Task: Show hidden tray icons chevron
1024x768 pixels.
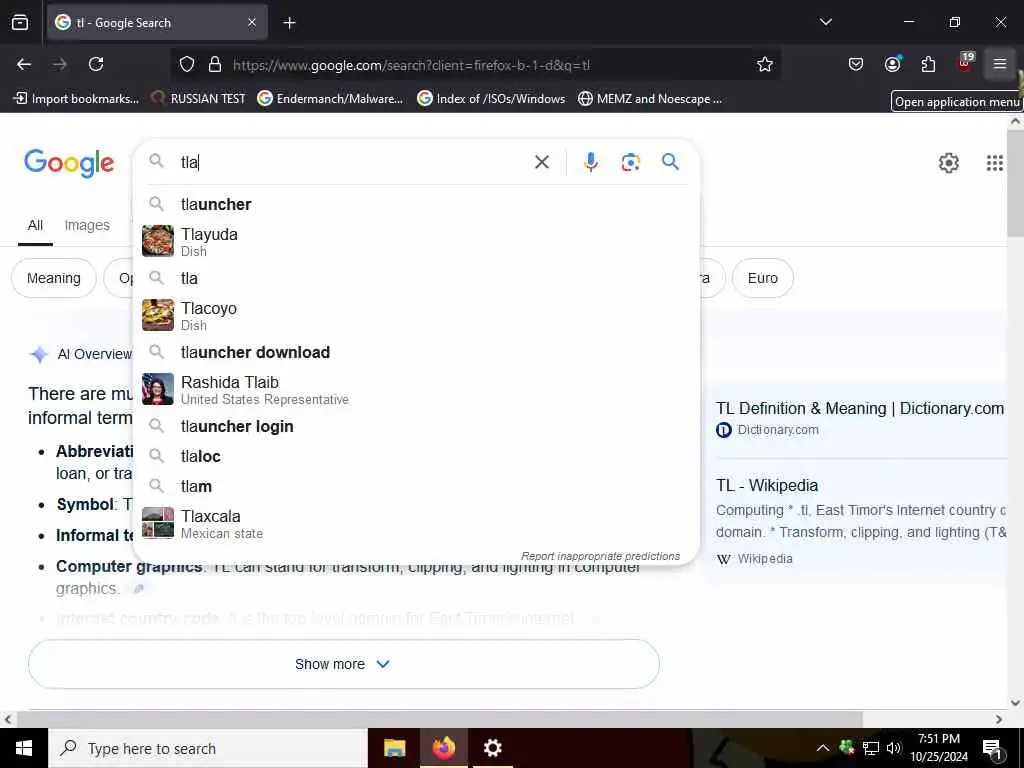Action: [x=823, y=748]
